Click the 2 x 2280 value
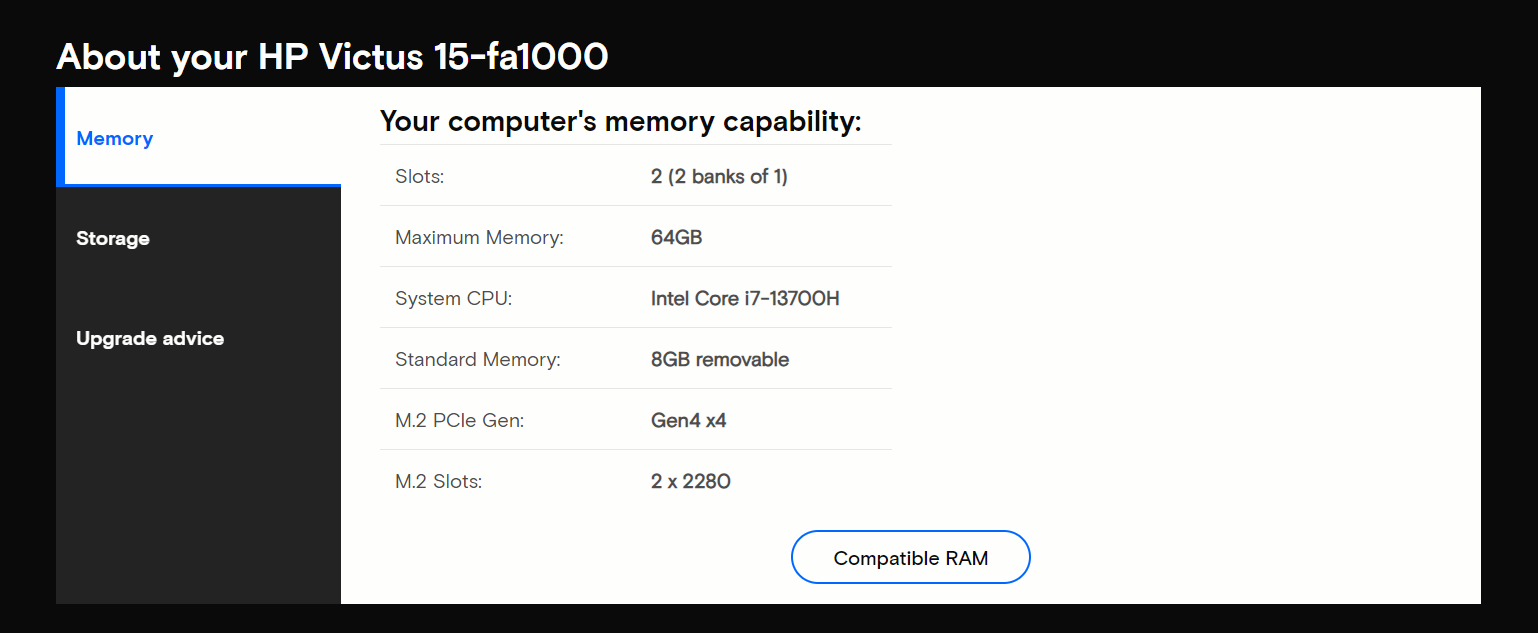Viewport: 1538px width, 633px height. [x=691, y=482]
